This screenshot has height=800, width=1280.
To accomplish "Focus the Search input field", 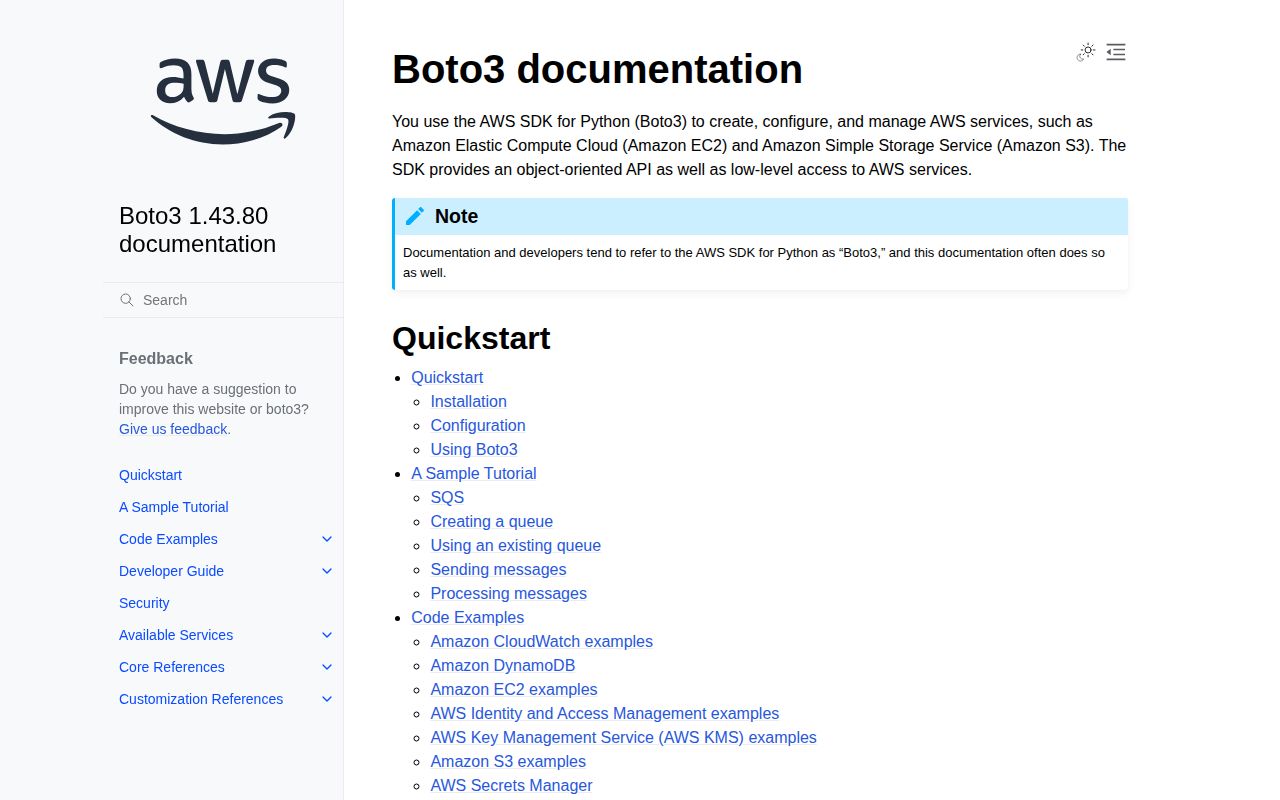I will (223, 300).
